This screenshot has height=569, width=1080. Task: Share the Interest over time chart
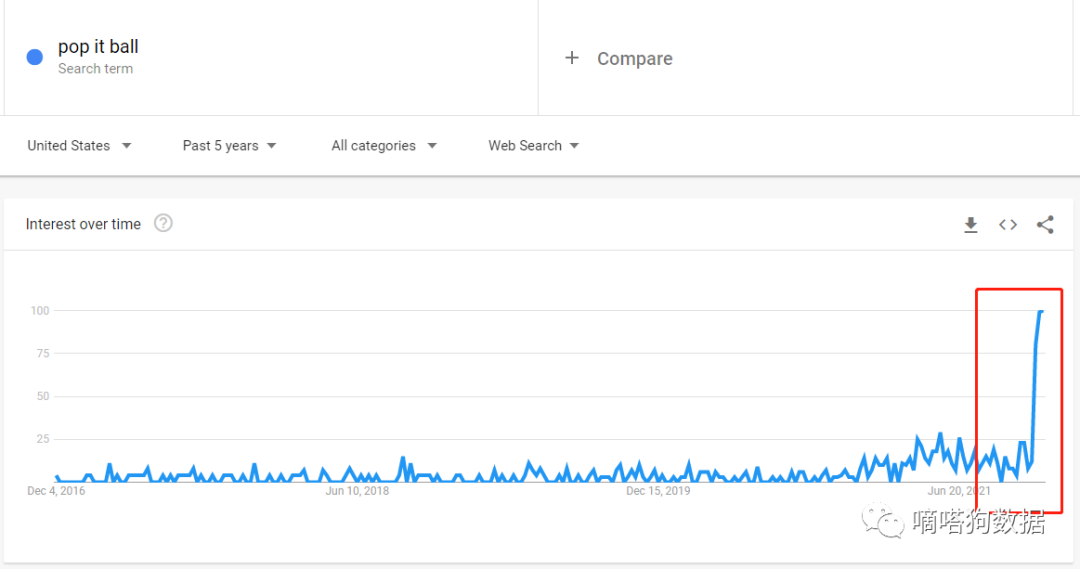[x=1045, y=225]
